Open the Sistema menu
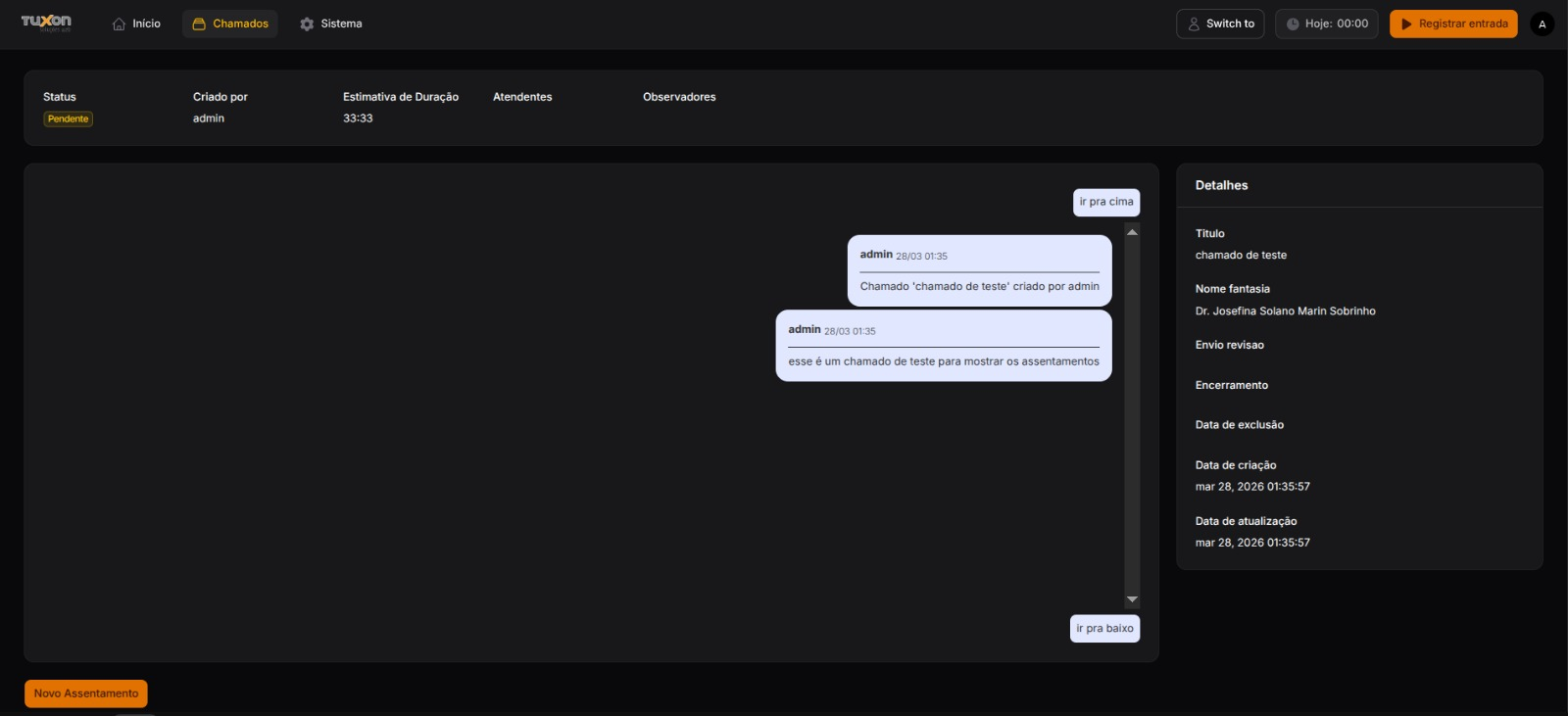1568x716 pixels. point(331,24)
